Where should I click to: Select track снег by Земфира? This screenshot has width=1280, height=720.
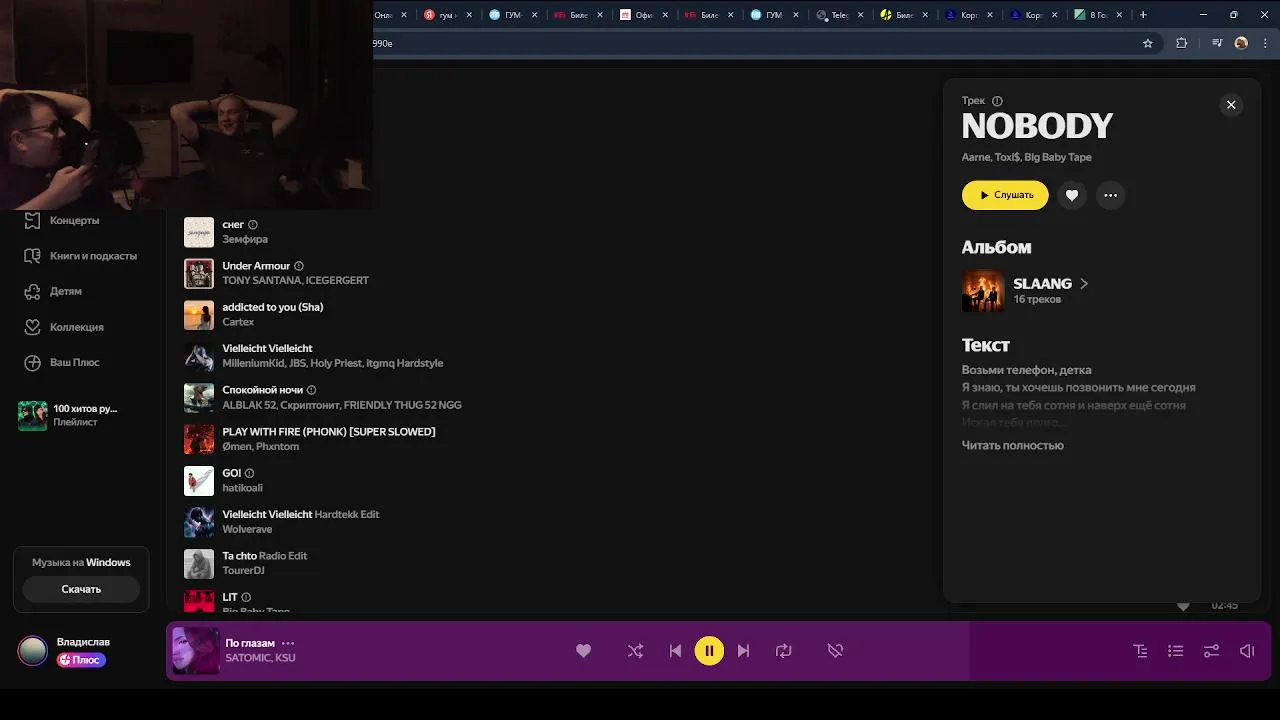pyautogui.click(x=233, y=225)
